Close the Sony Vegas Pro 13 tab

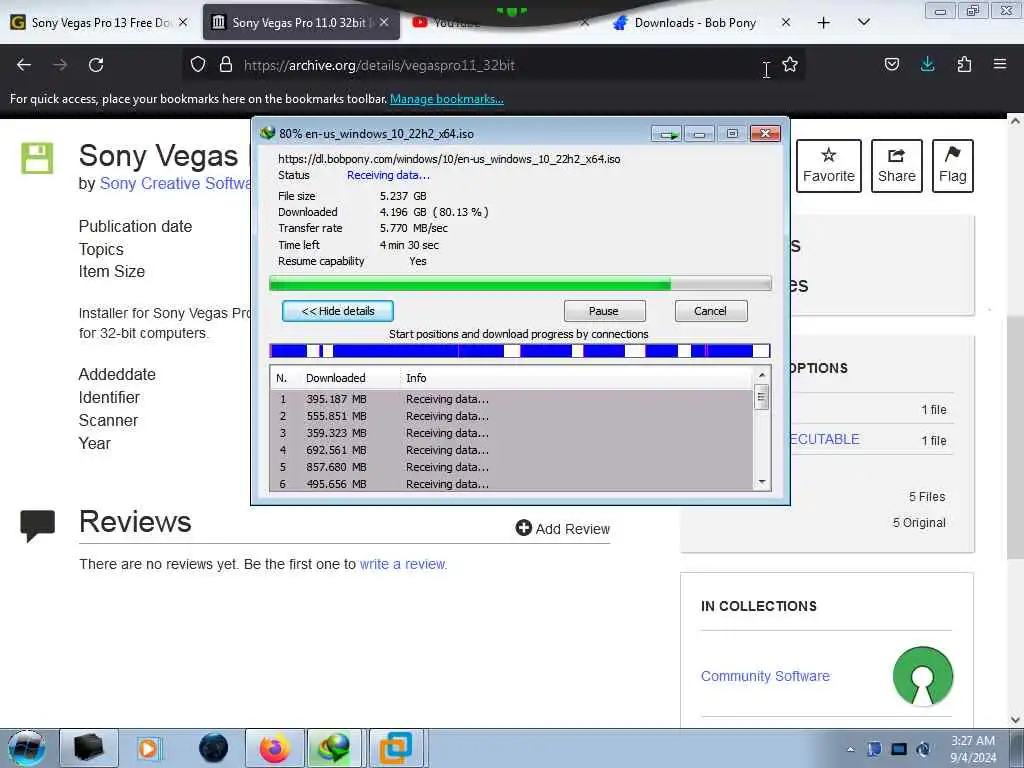click(184, 22)
